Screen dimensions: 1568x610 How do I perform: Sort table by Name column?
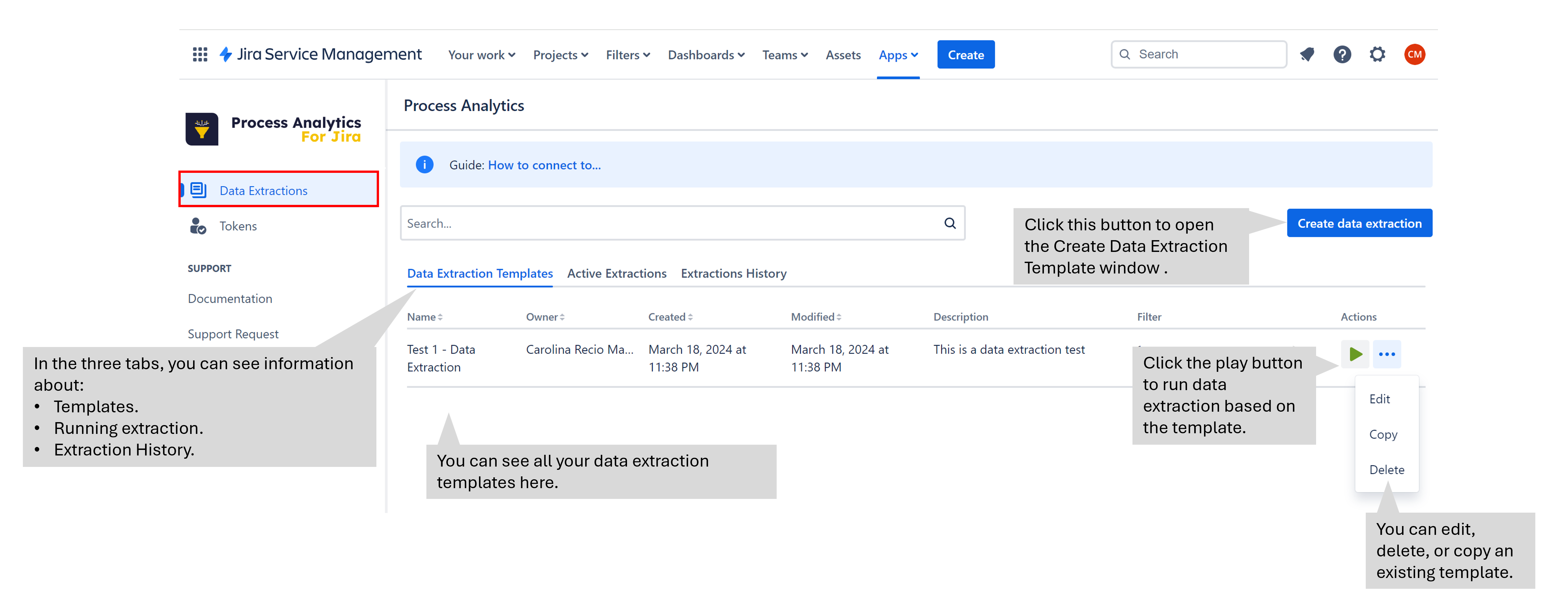coord(425,317)
